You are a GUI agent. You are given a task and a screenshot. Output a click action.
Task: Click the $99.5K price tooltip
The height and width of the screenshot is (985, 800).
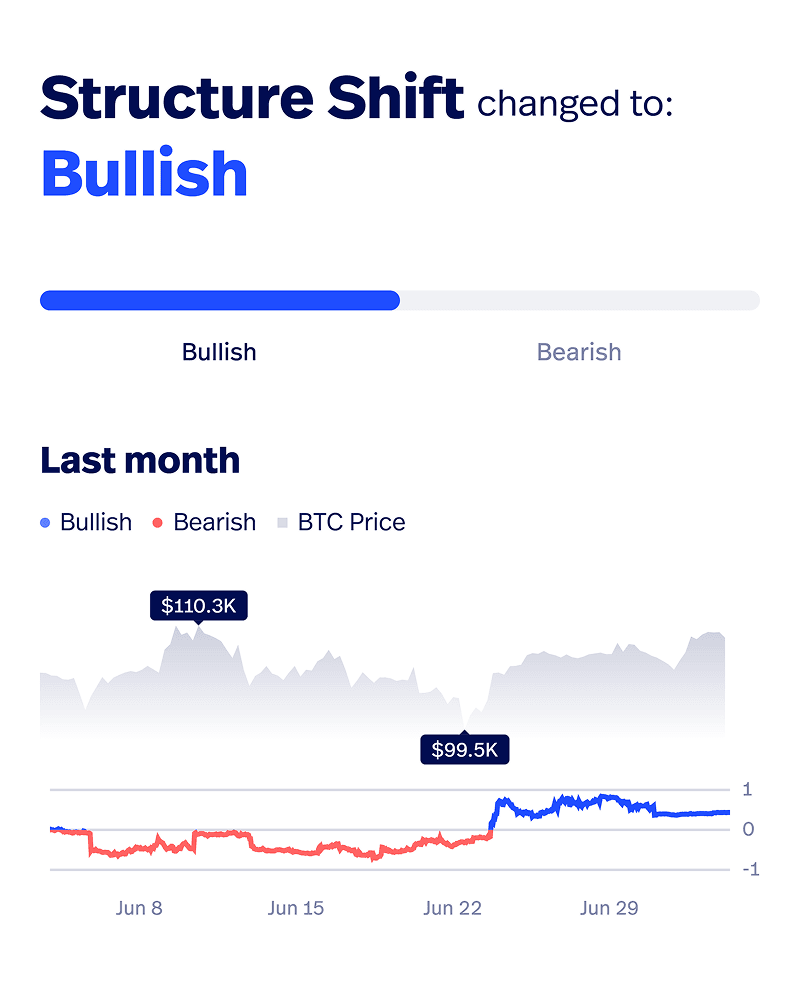[465, 749]
